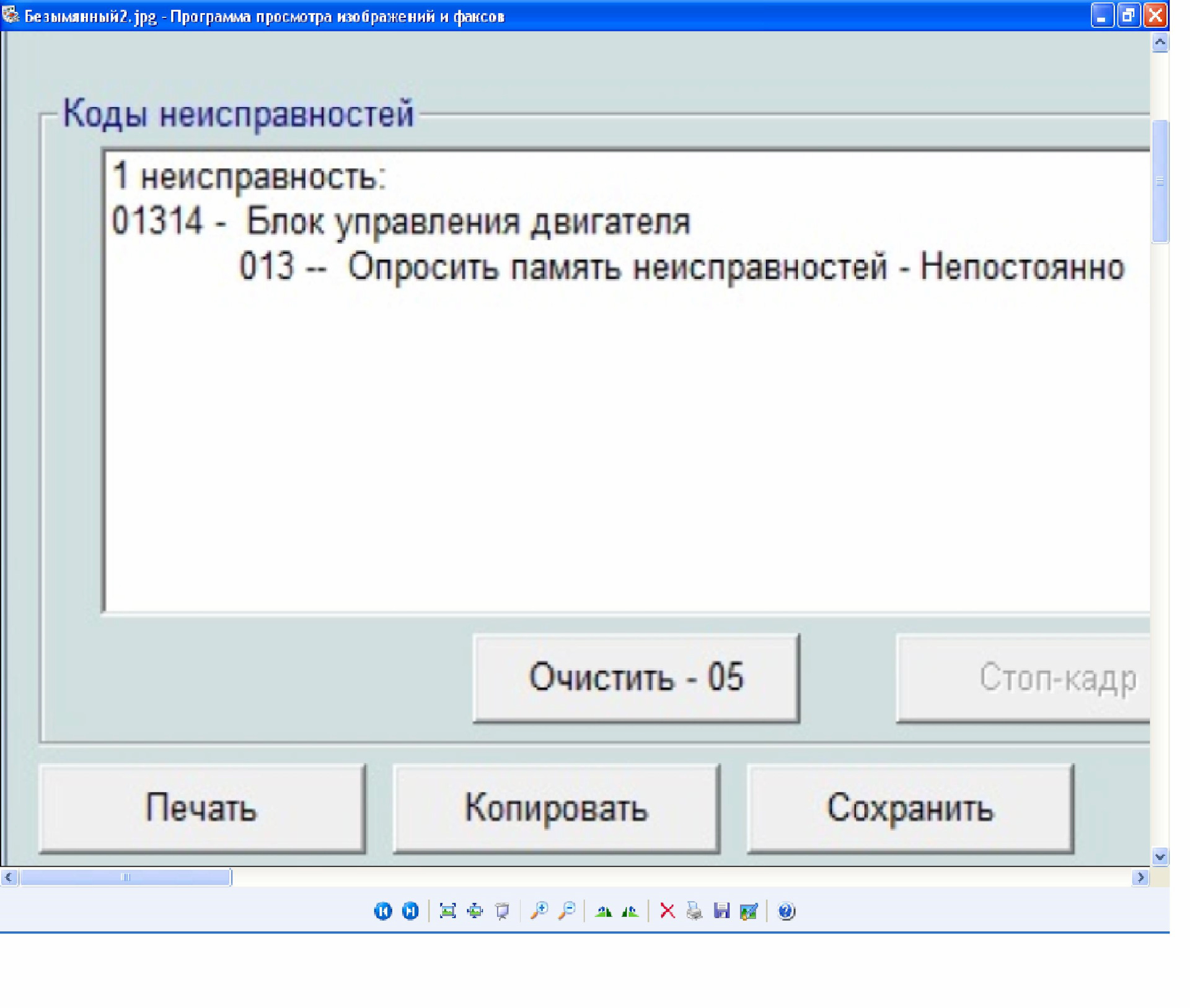This screenshot has width=1190, height=1008.
Task: Click the Печать button
Action: 202,809
